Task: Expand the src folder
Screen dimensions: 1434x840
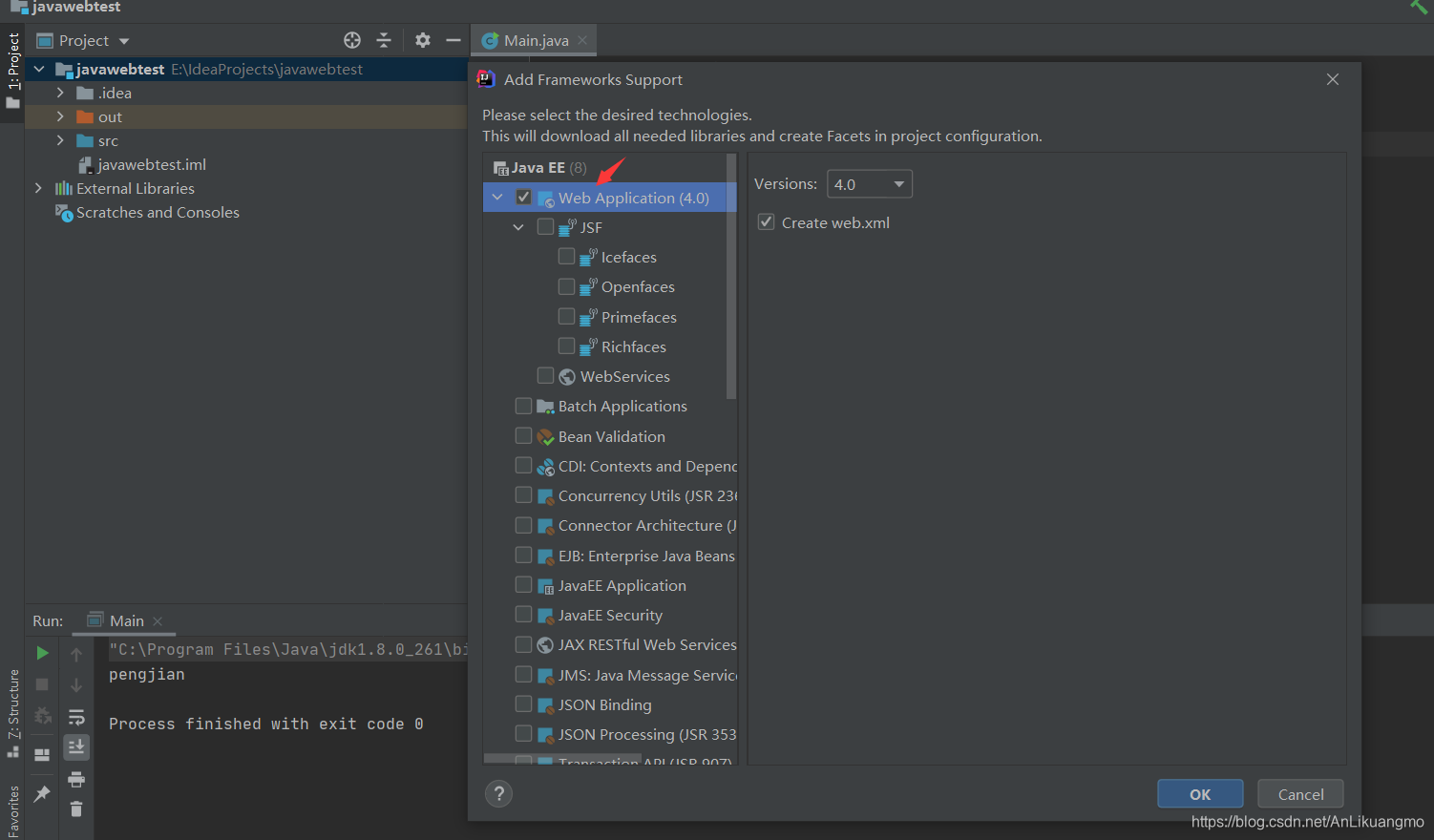Action: [60, 140]
